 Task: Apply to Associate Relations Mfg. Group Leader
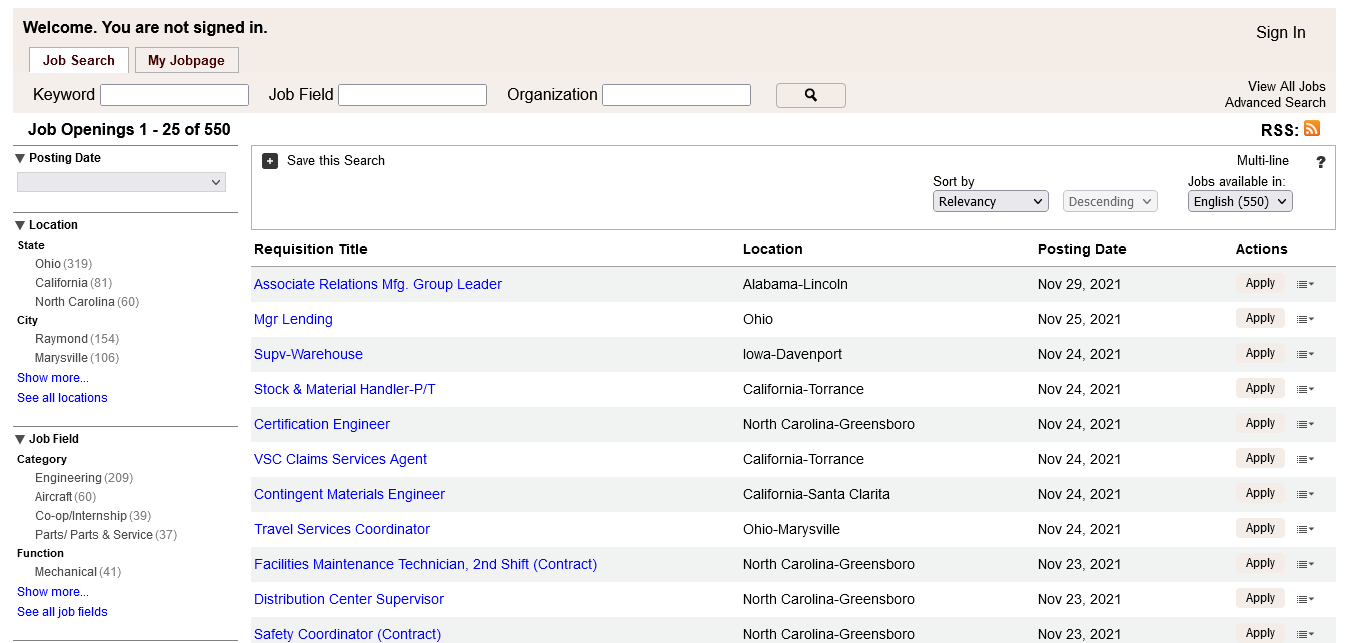coord(1260,284)
